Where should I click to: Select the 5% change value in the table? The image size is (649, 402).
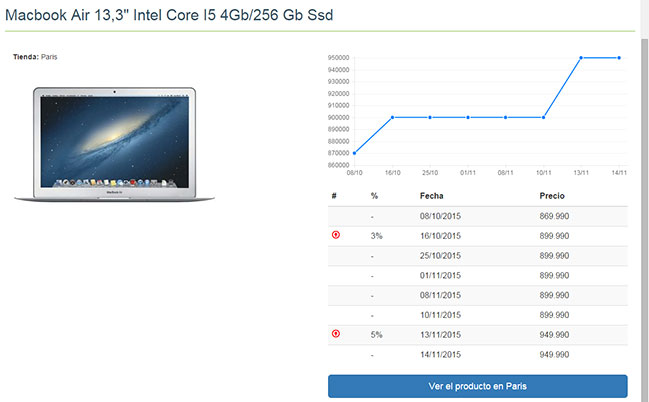click(x=376, y=333)
